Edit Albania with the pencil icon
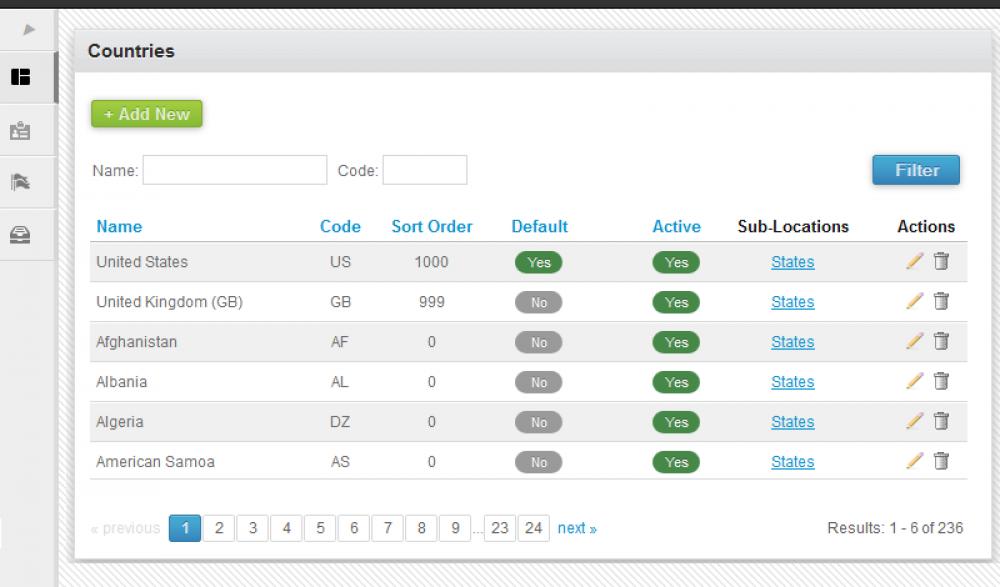1000x587 pixels. point(914,381)
